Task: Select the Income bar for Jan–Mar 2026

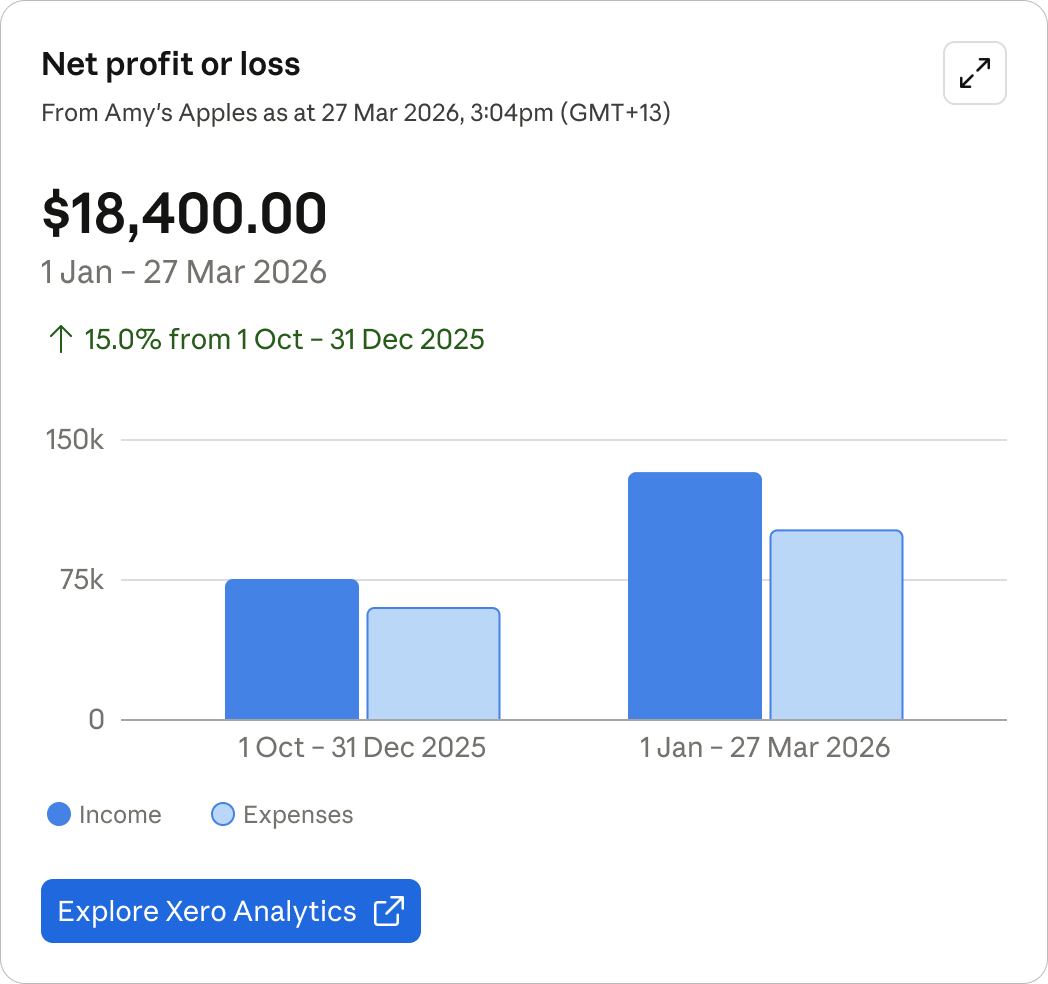Action: point(695,596)
